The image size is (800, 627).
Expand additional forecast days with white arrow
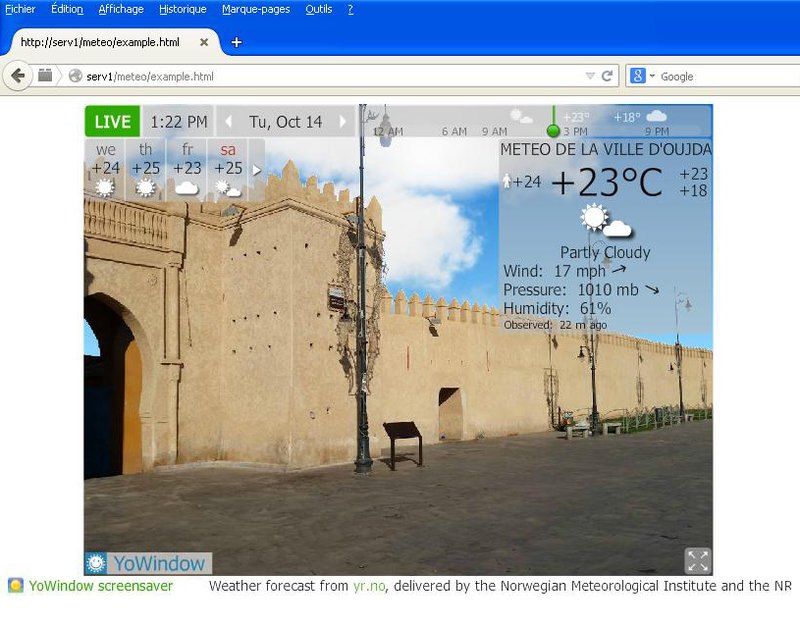tap(257, 170)
